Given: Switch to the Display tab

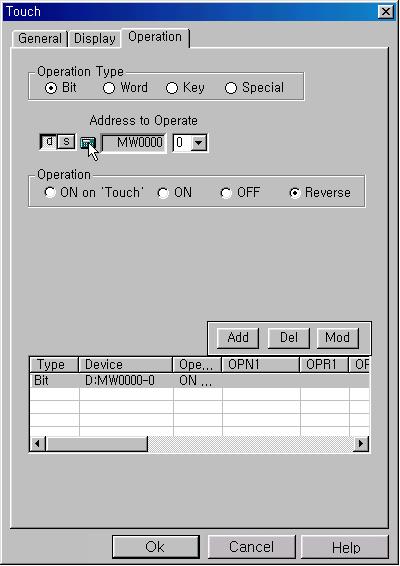Looking at the screenshot, I should coord(95,38).
